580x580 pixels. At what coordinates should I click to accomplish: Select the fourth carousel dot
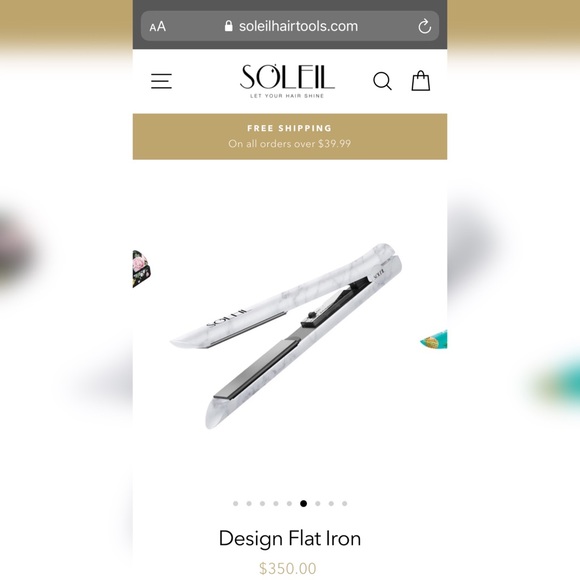coord(276,503)
